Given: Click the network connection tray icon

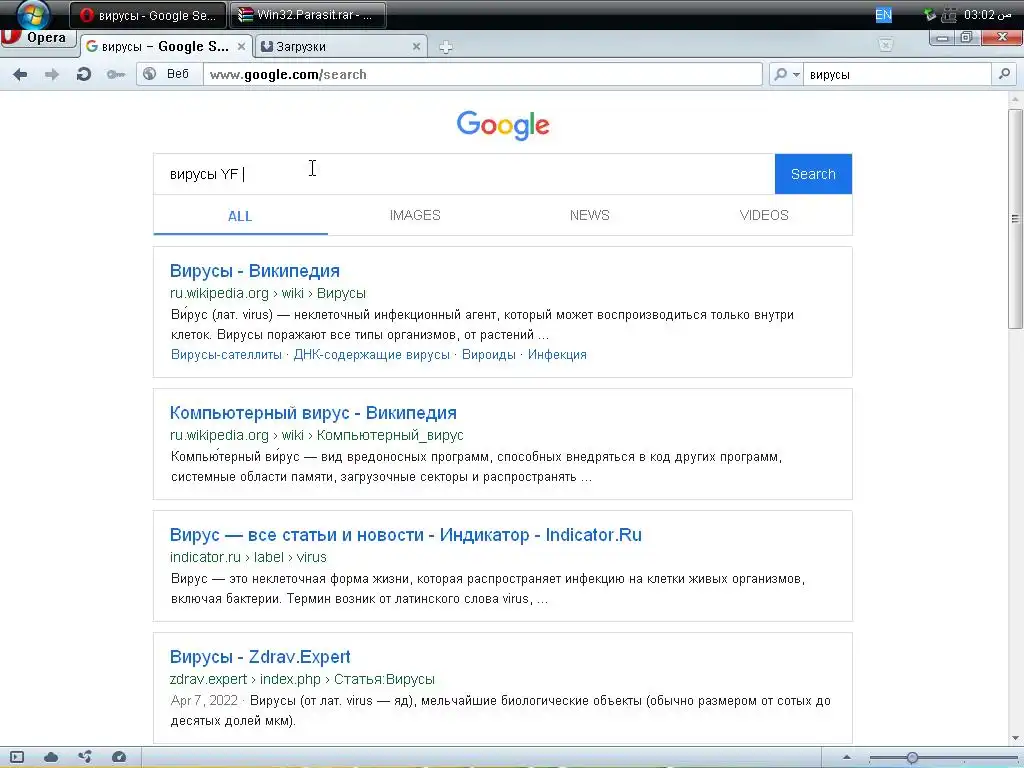Looking at the screenshot, I should (x=949, y=14).
